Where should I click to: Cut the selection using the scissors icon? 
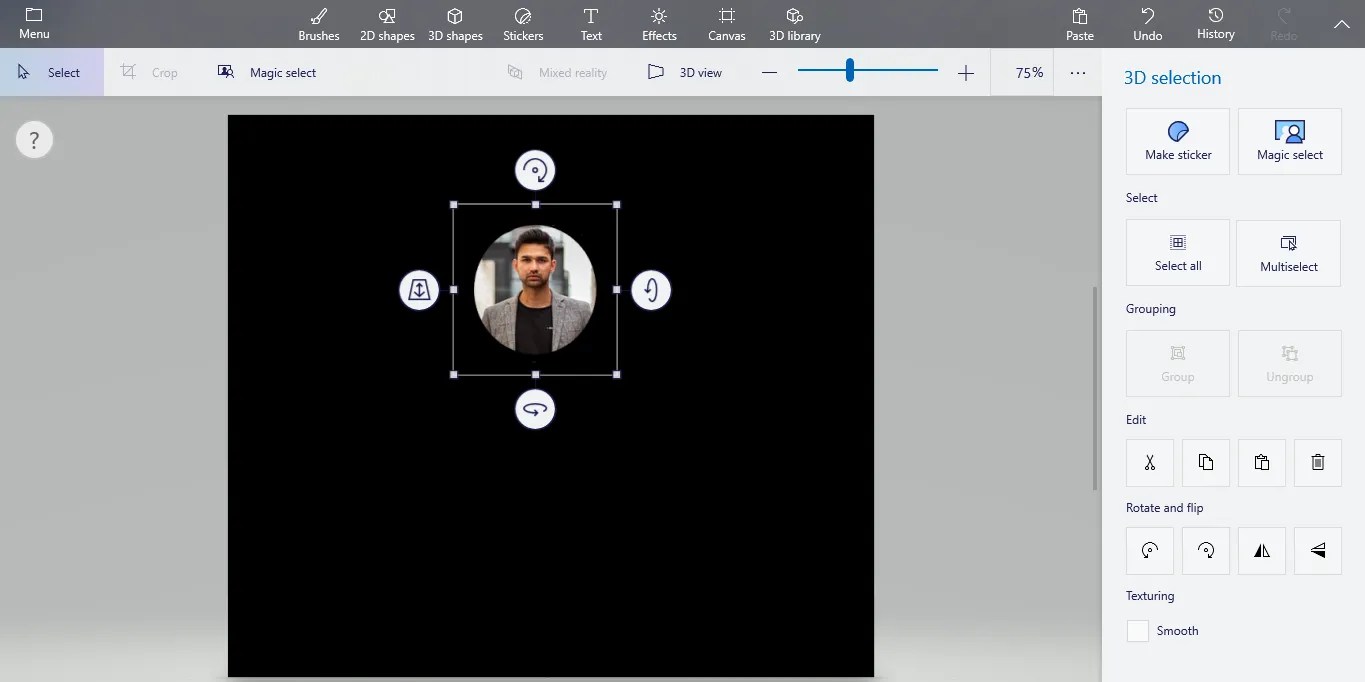1149,462
